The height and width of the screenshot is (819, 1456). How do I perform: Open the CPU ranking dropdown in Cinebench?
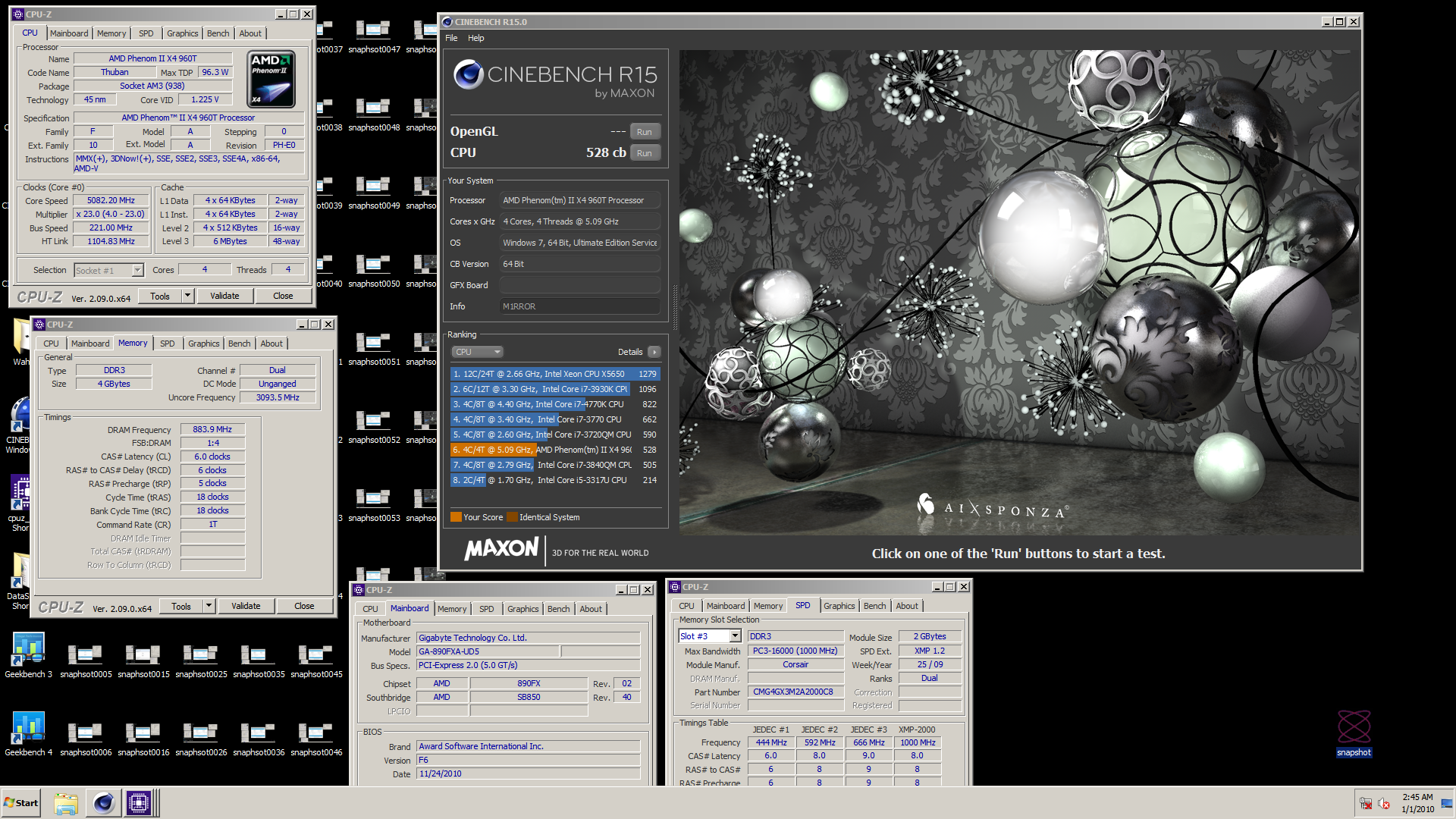tap(478, 352)
